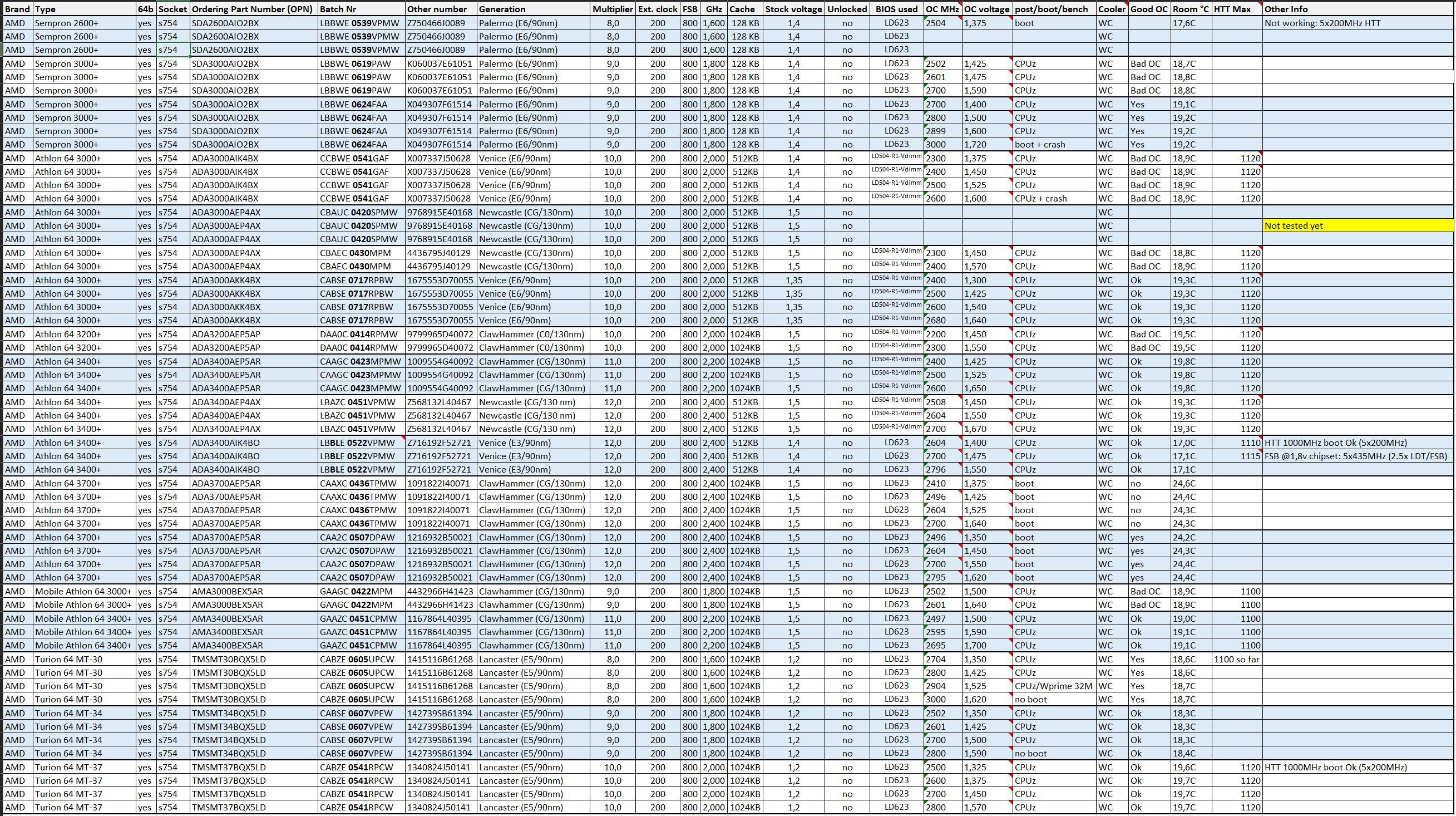Click the post/boot/bench header cell

pos(1054,9)
